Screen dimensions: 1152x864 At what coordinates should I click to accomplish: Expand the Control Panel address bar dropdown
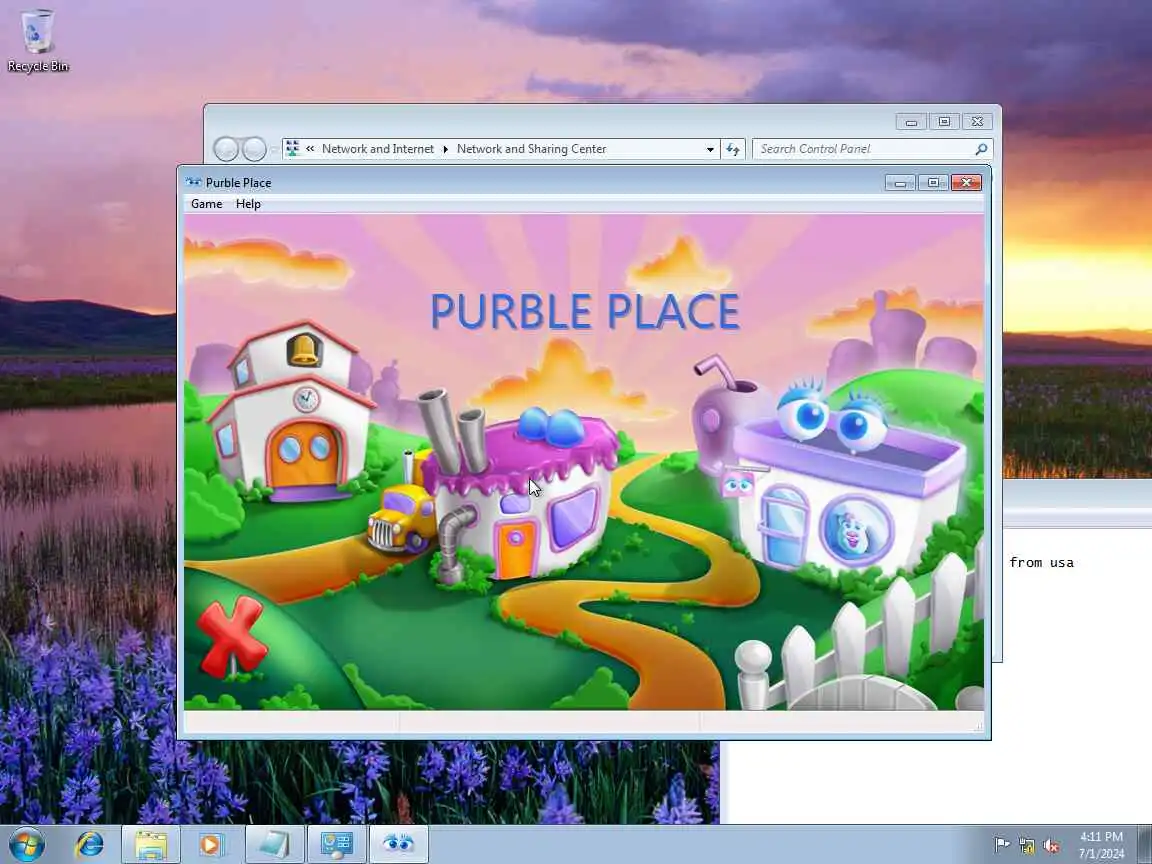point(710,149)
